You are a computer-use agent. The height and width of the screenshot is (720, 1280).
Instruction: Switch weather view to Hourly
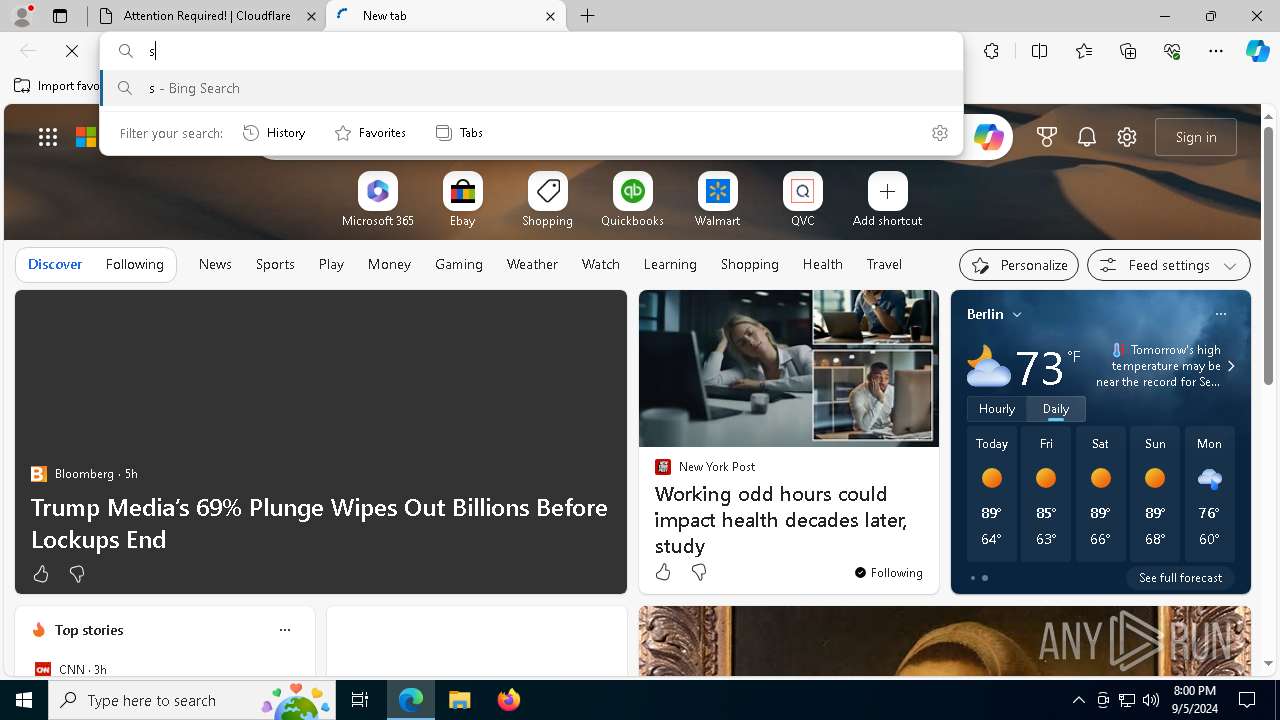997,409
